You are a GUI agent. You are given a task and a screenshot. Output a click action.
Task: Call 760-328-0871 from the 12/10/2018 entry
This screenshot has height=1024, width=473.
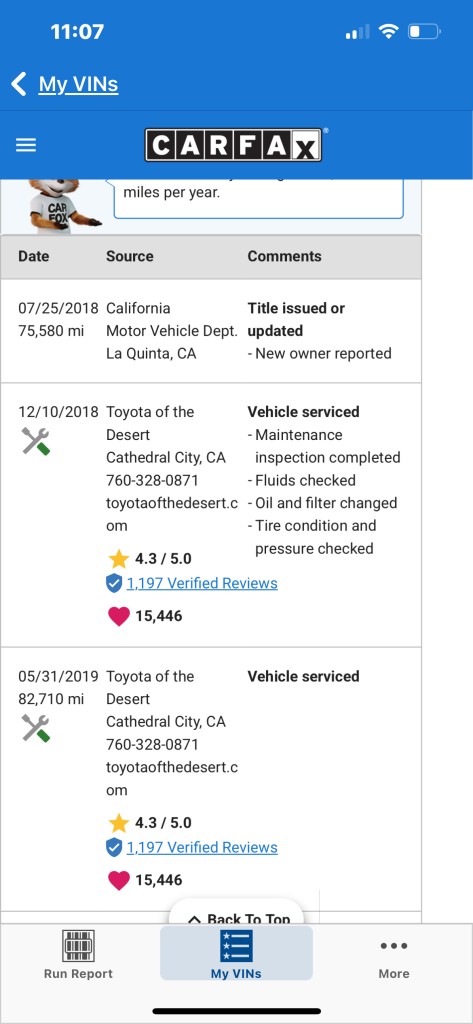(x=152, y=481)
